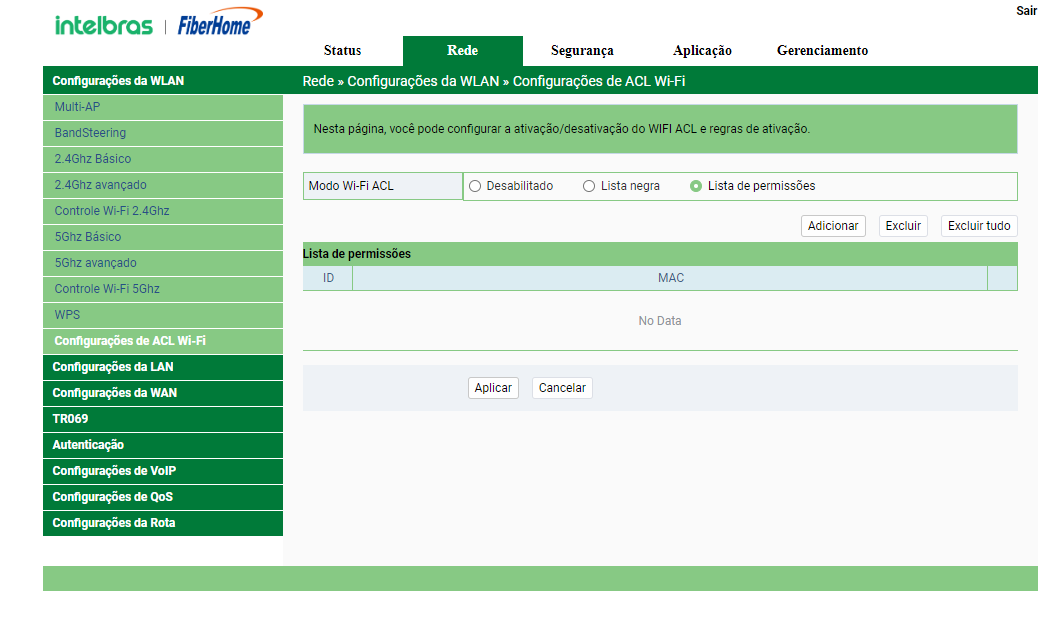The image size is (1057, 618).
Task: Click the Modo Wi-Fi ACL label
Action: coord(351,186)
